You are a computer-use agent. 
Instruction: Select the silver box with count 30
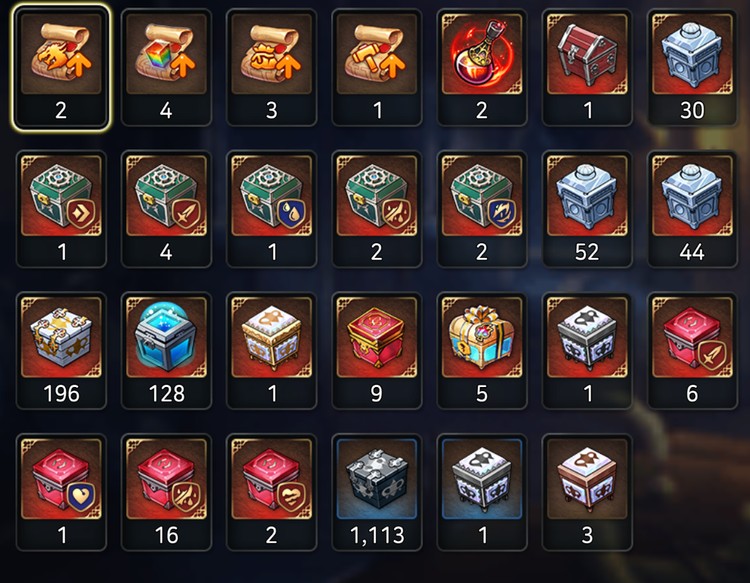point(693,67)
